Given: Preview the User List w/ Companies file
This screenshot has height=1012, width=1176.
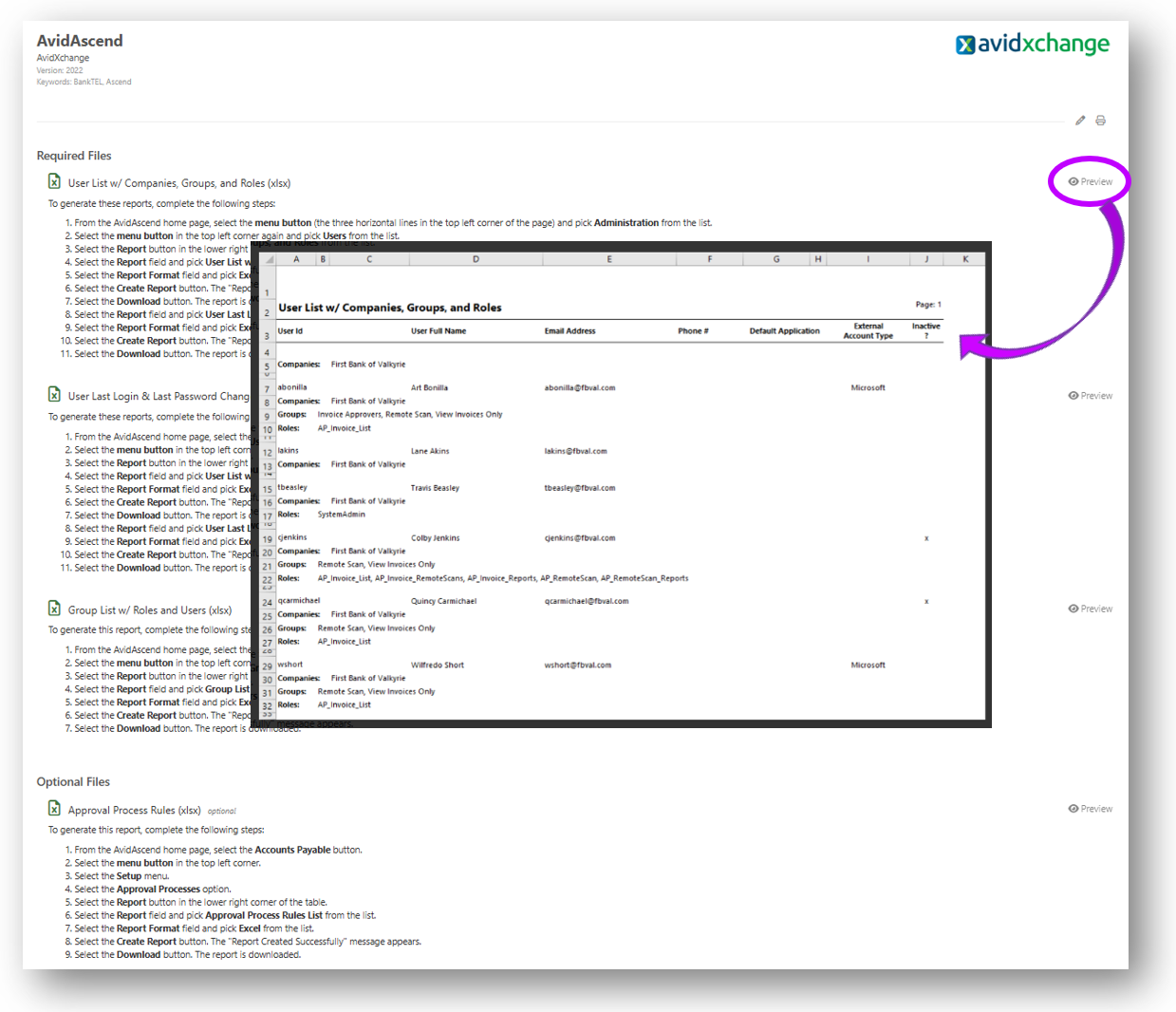Looking at the screenshot, I should (x=1090, y=181).
